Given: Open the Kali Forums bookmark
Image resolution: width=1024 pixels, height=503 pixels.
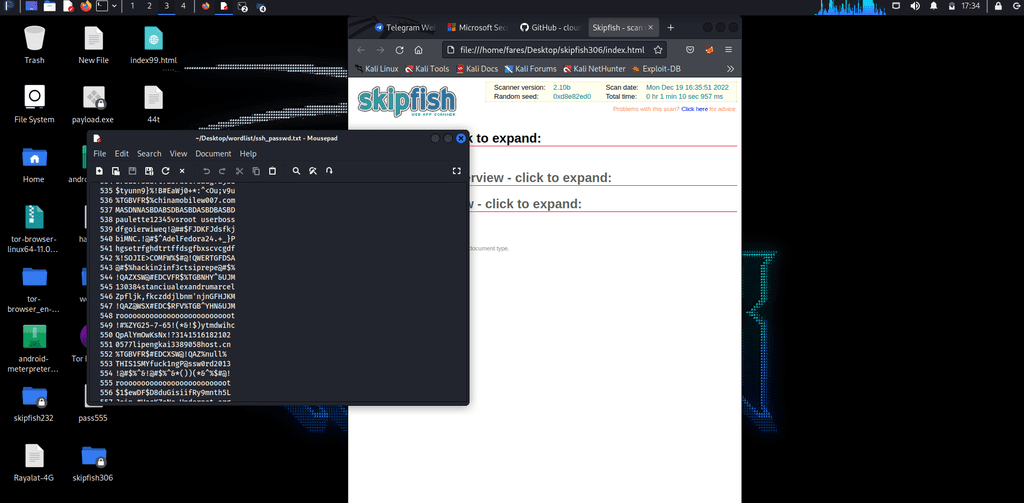Looking at the screenshot, I should (530, 69).
